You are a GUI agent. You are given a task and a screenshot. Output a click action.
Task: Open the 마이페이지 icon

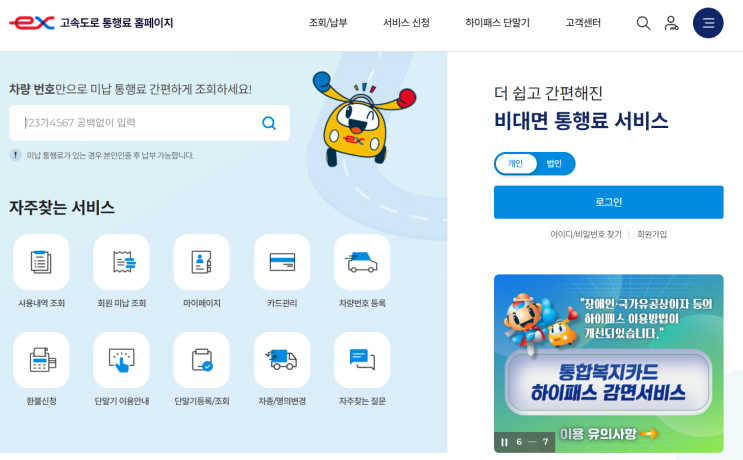(201, 262)
